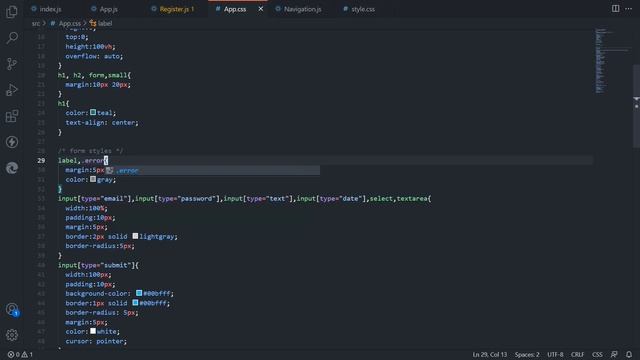Open the Explorer view in activity bar
640x360 pixels.
(x=12, y=12)
